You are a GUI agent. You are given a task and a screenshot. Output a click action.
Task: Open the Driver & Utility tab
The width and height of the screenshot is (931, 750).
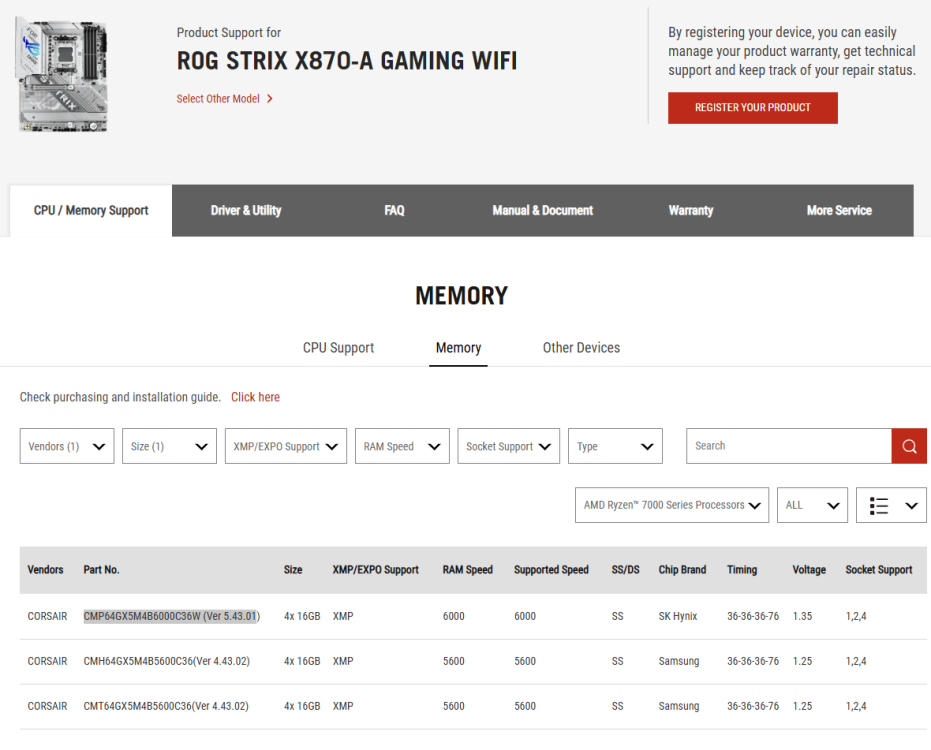246,211
